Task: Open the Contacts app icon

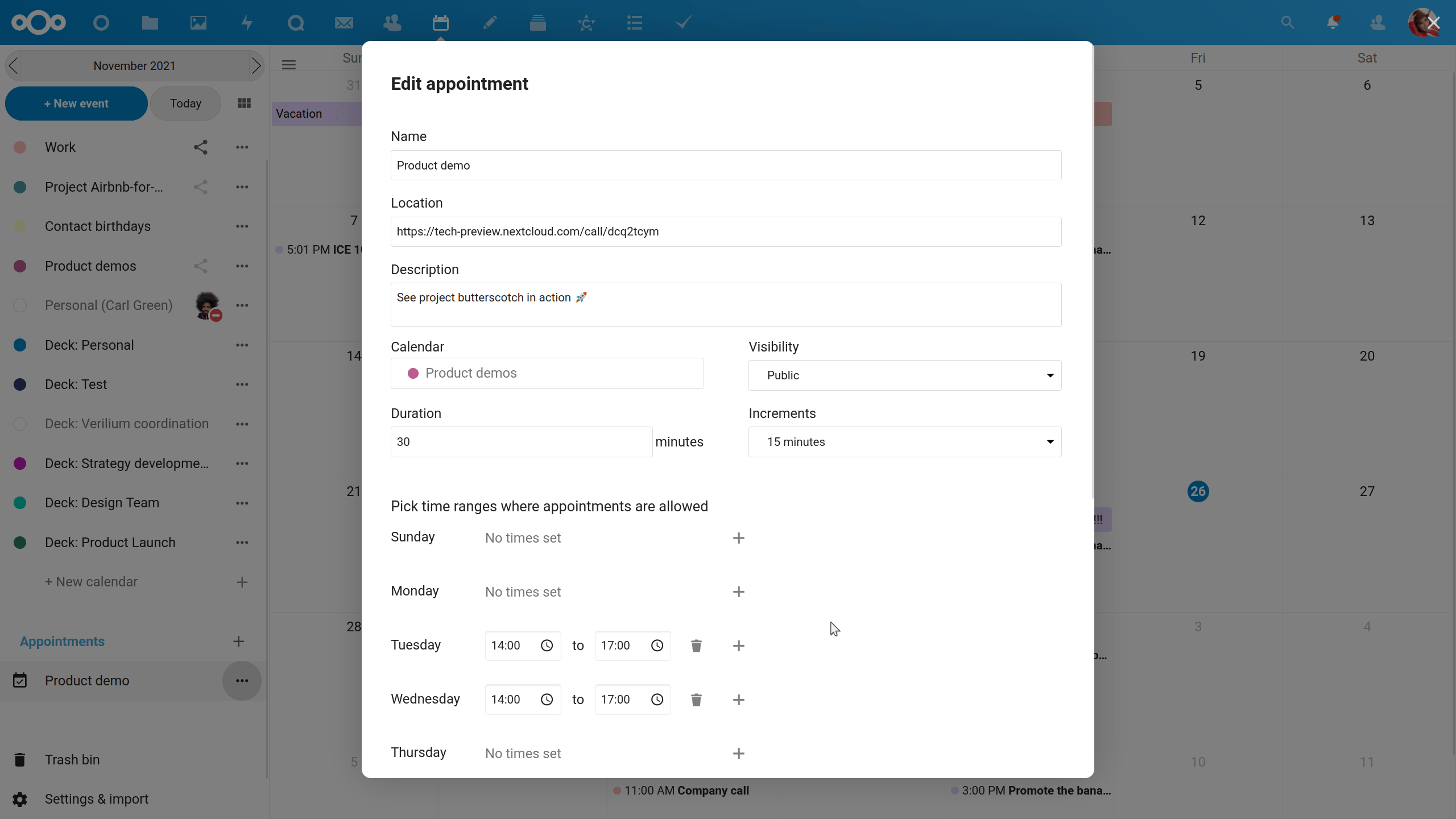Action: click(392, 23)
